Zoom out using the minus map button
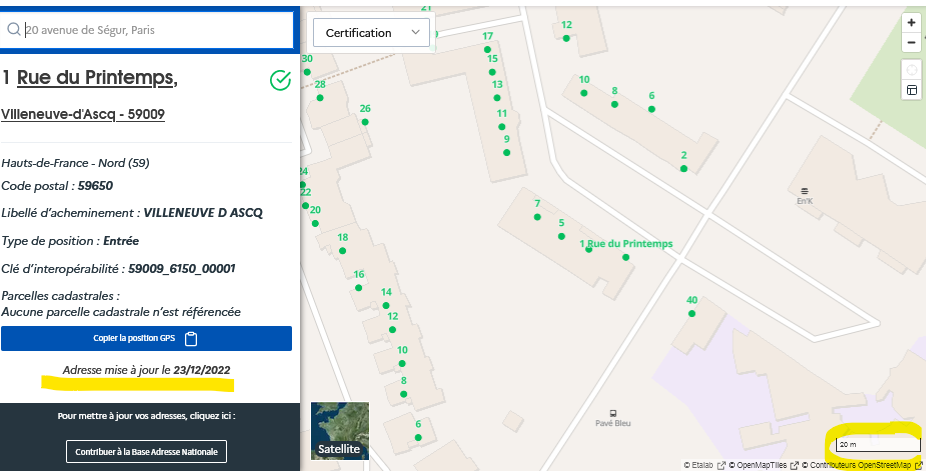Viewport: 926px width, 473px height. click(911, 43)
